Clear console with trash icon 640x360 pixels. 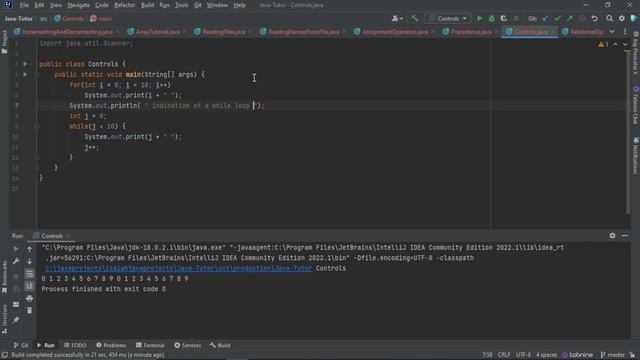pos(29,311)
